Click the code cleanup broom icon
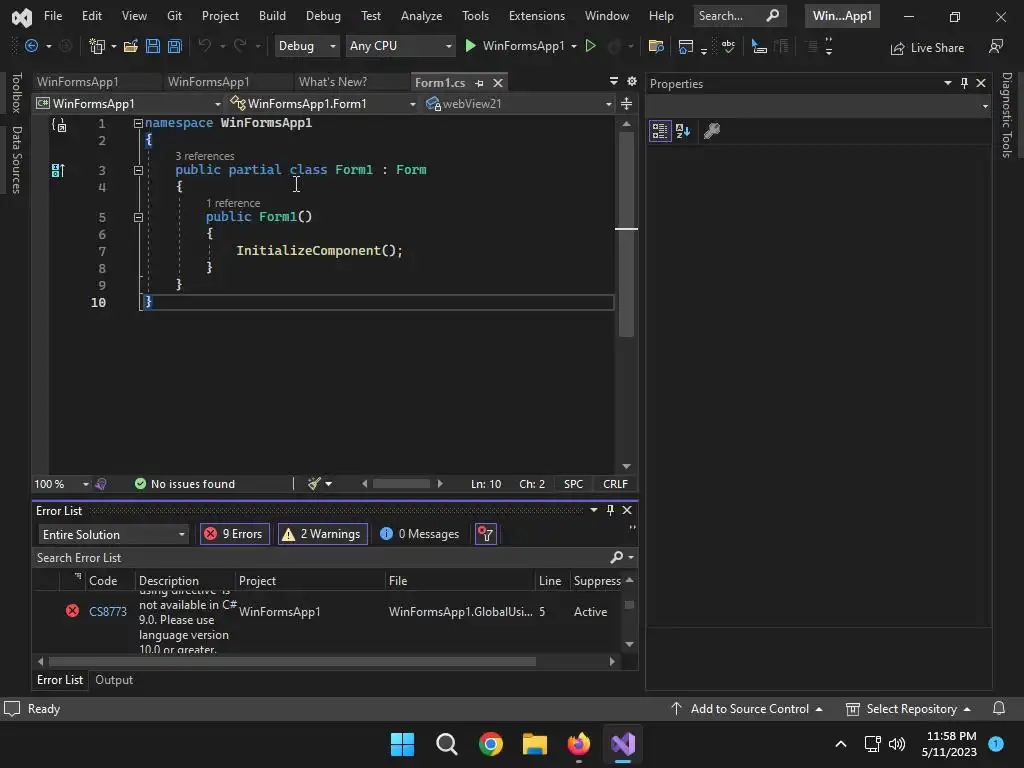Screen dimensions: 1024x768 pyautogui.click(x=314, y=483)
